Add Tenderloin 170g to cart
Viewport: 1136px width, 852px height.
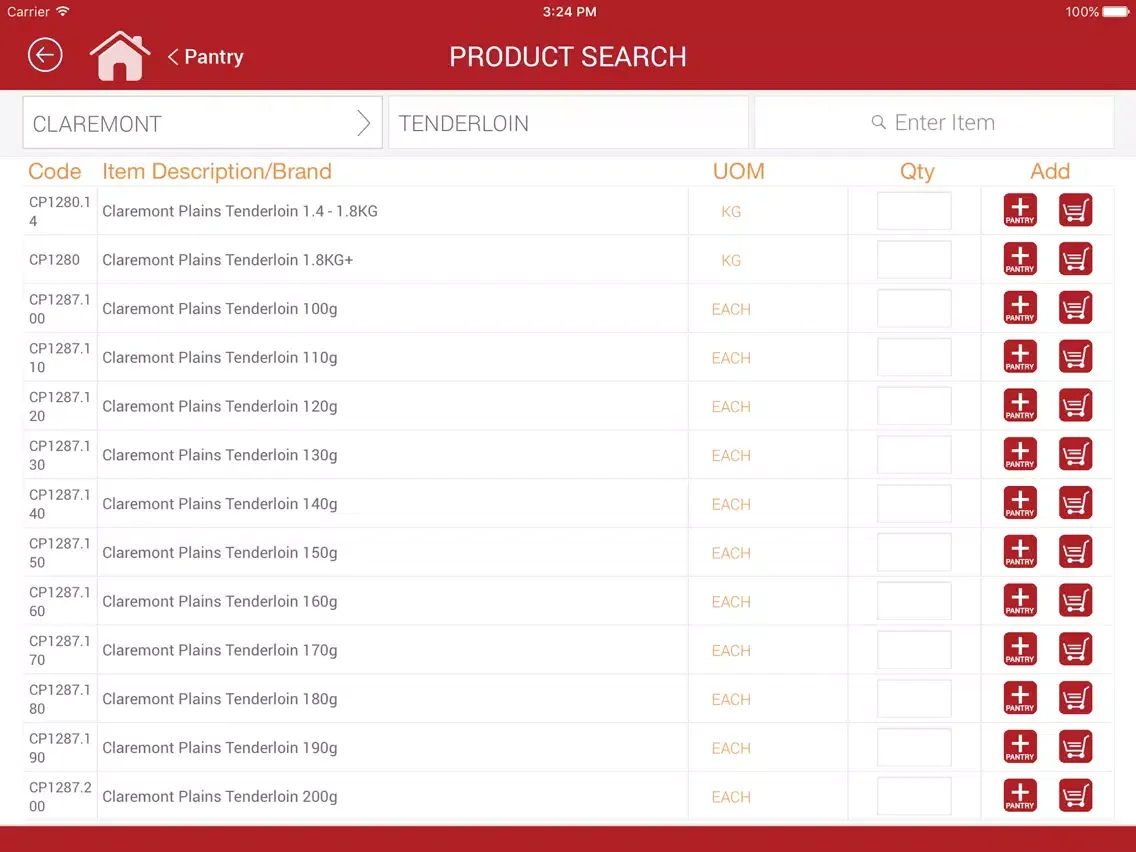1075,650
